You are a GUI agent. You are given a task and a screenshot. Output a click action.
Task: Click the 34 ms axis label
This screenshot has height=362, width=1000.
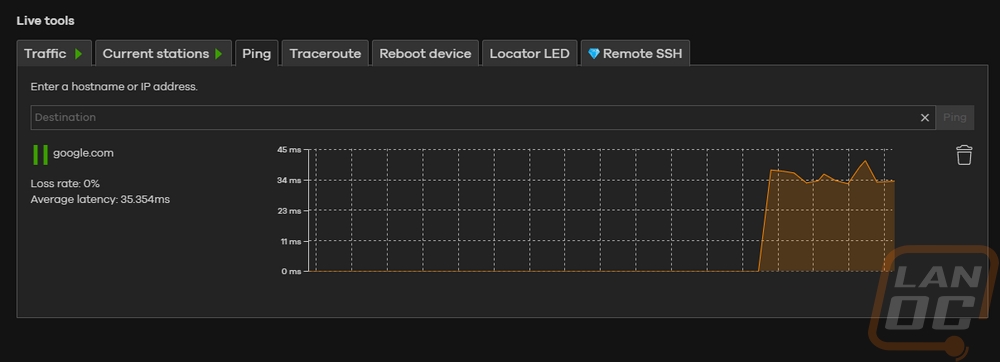(x=289, y=180)
